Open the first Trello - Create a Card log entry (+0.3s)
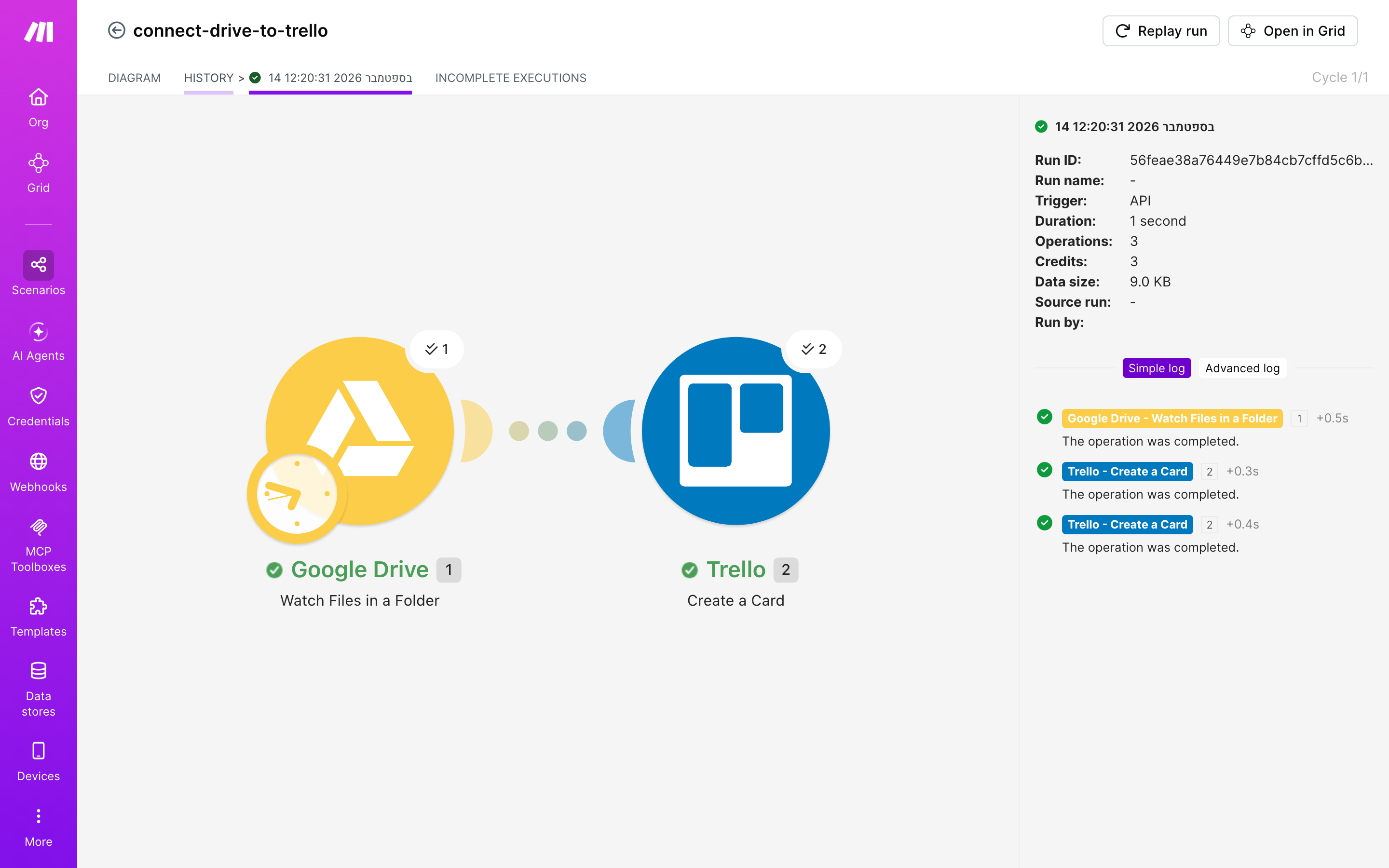Screen dimensions: 1389x868 click(x=1127, y=472)
